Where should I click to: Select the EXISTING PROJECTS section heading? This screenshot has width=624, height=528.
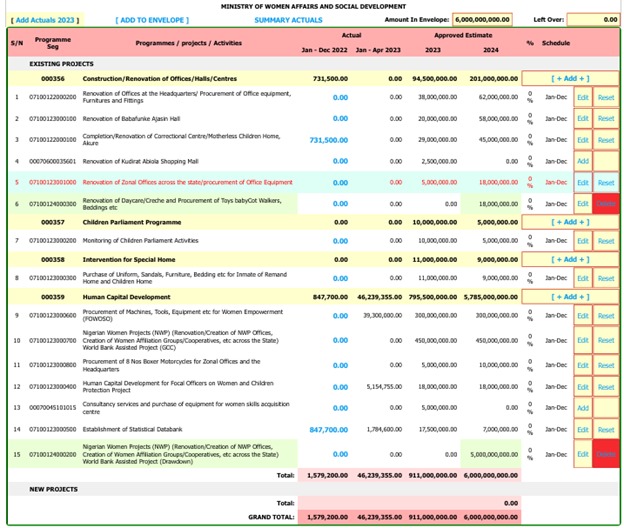[x=61, y=64]
